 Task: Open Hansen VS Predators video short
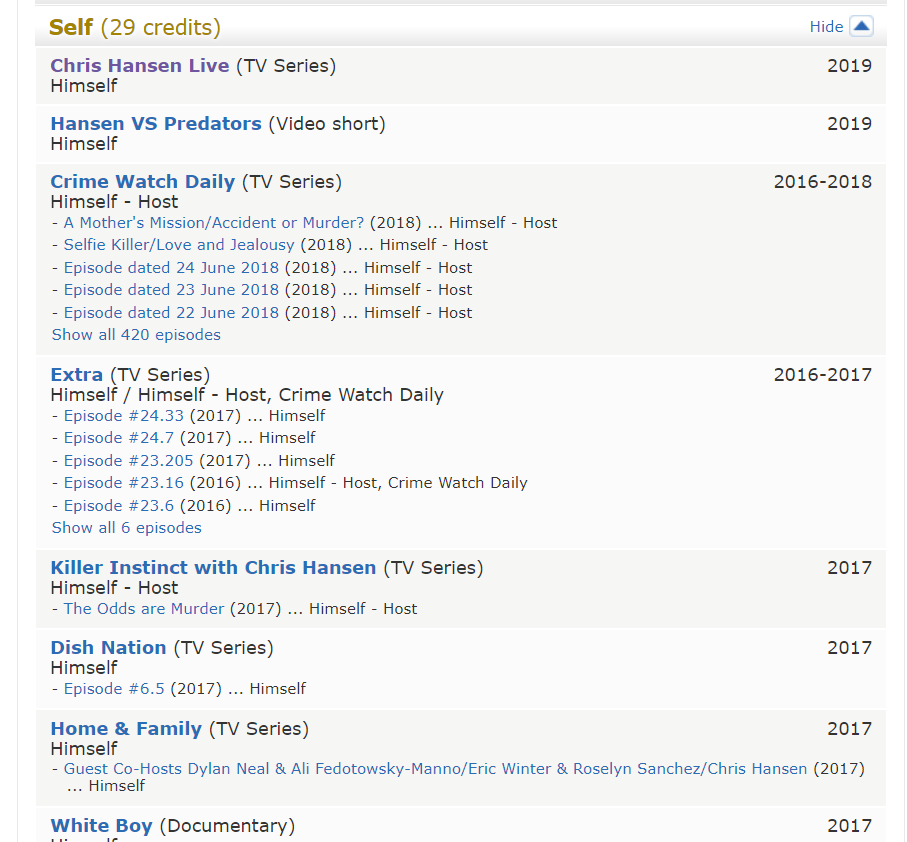pyautogui.click(x=156, y=123)
